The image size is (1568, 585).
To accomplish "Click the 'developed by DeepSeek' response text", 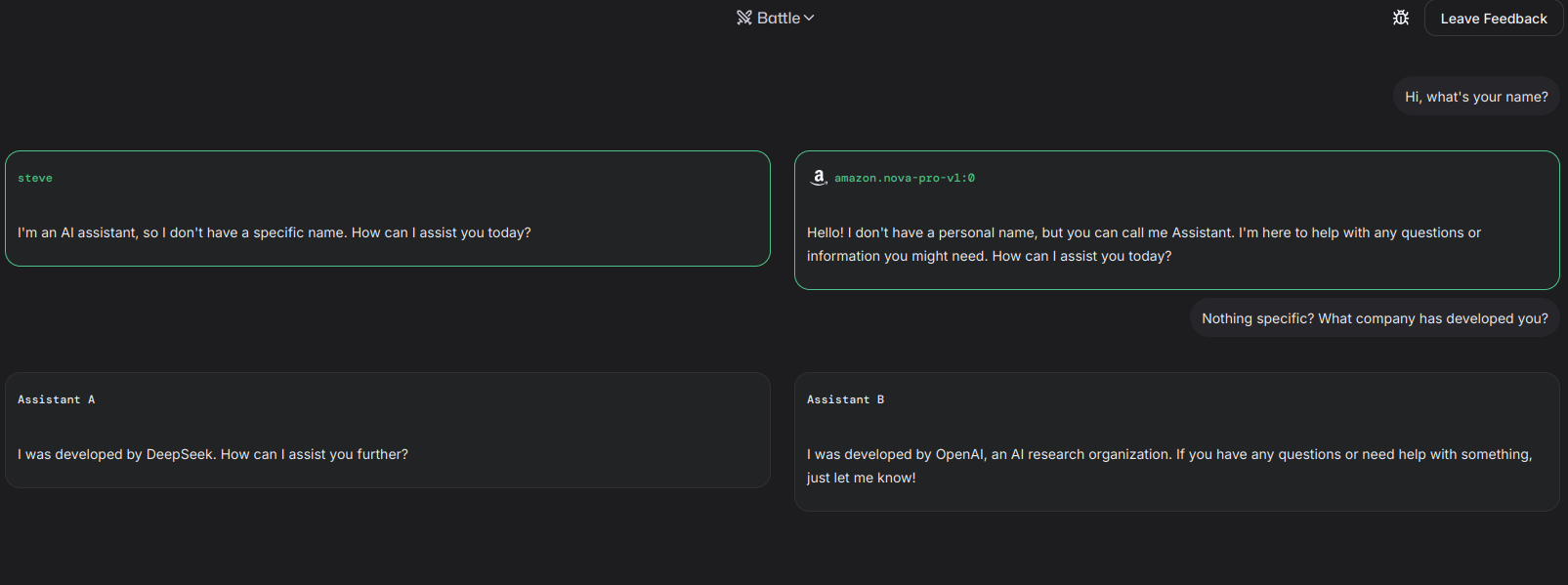I will tap(213, 454).
